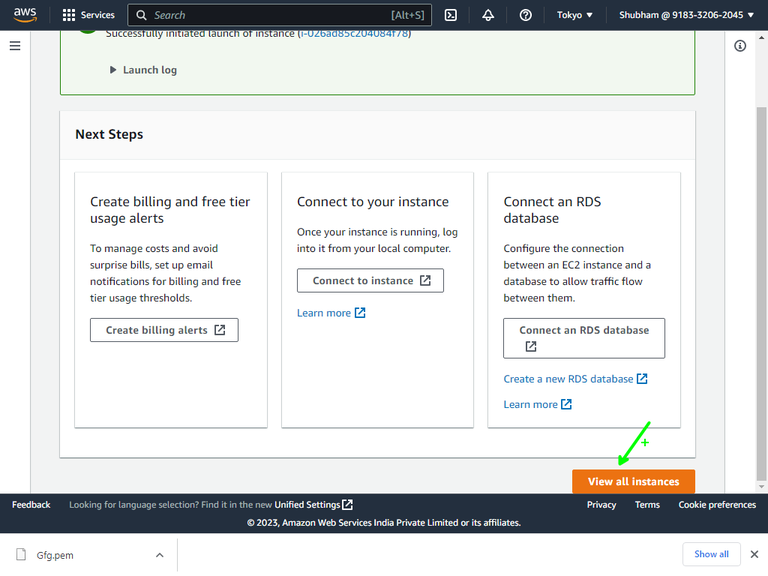Open the help question mark menu
The height and width of the screenshot is (576, 768).
pos(526,15)
